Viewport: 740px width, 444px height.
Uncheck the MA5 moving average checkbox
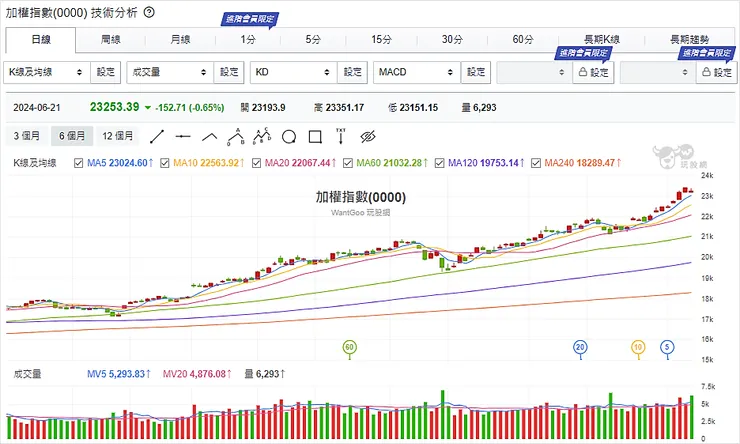78,163
